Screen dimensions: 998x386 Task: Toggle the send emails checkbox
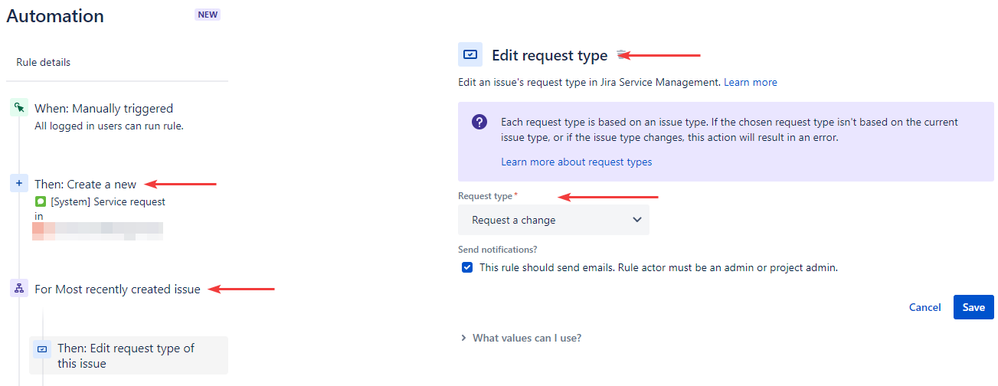click(x=468, y=268)
